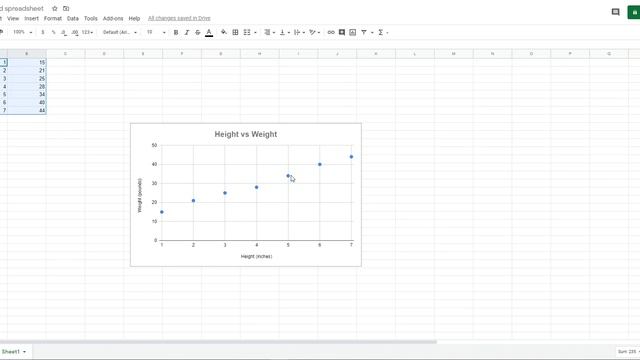The height and width of the screenshot is (360, 640).
Task: Click horizontal align icon
Action: 267,32
